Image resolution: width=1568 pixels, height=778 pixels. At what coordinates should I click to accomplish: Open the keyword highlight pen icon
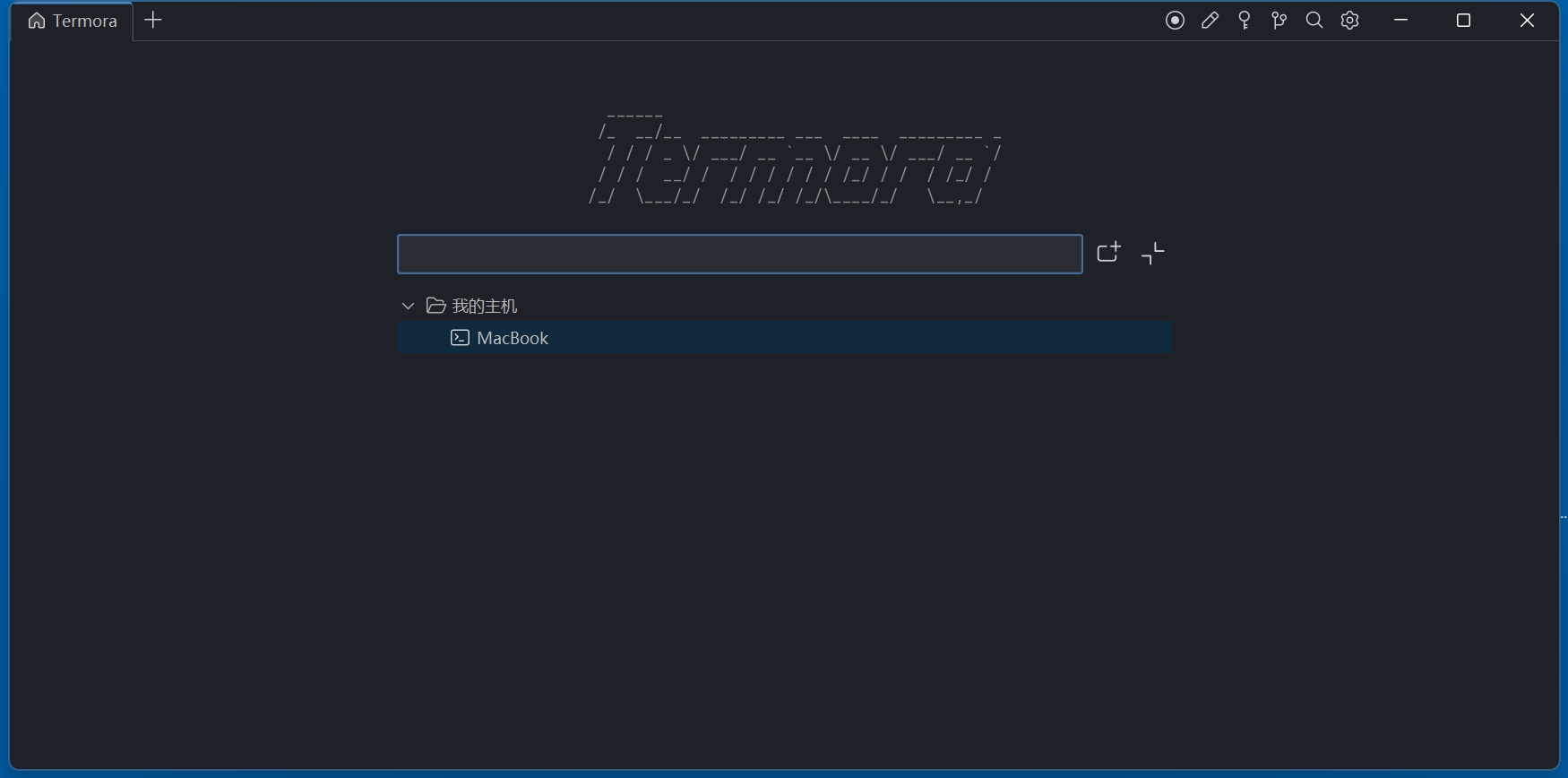[x=1210, y=21]
